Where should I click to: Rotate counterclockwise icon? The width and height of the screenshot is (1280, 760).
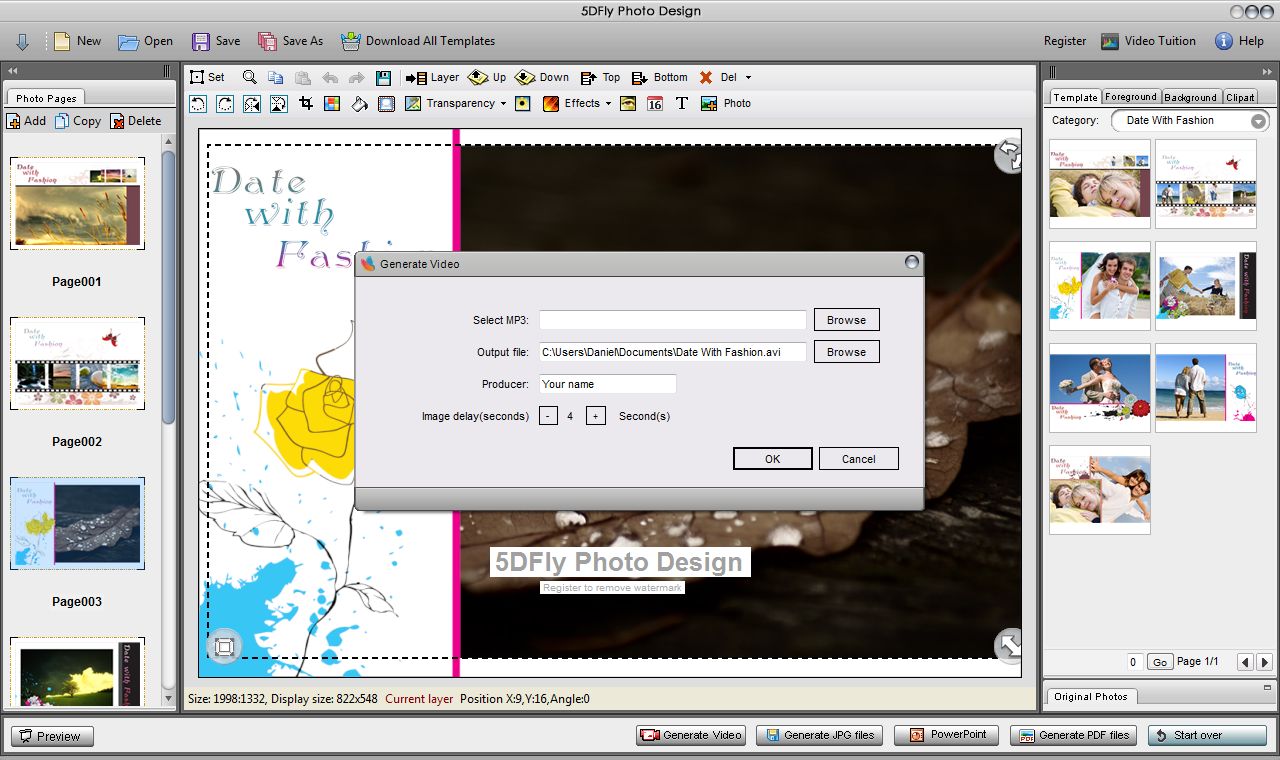pos(198,103)
